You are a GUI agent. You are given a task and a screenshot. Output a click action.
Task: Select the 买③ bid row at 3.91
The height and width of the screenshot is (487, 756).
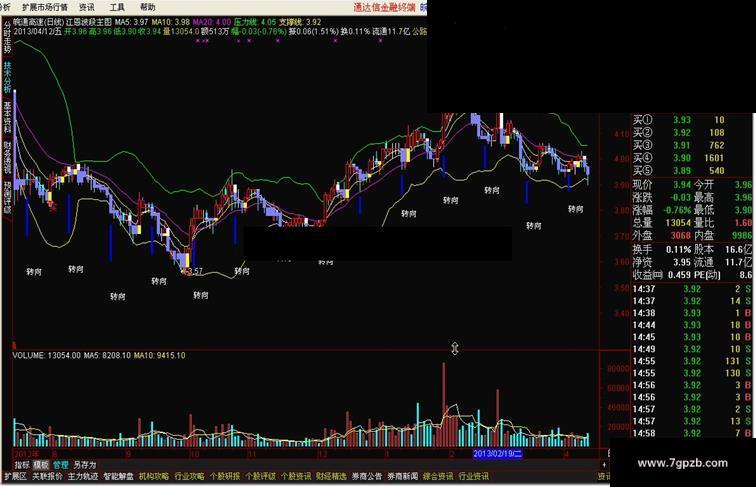click(x=679, y=145)
